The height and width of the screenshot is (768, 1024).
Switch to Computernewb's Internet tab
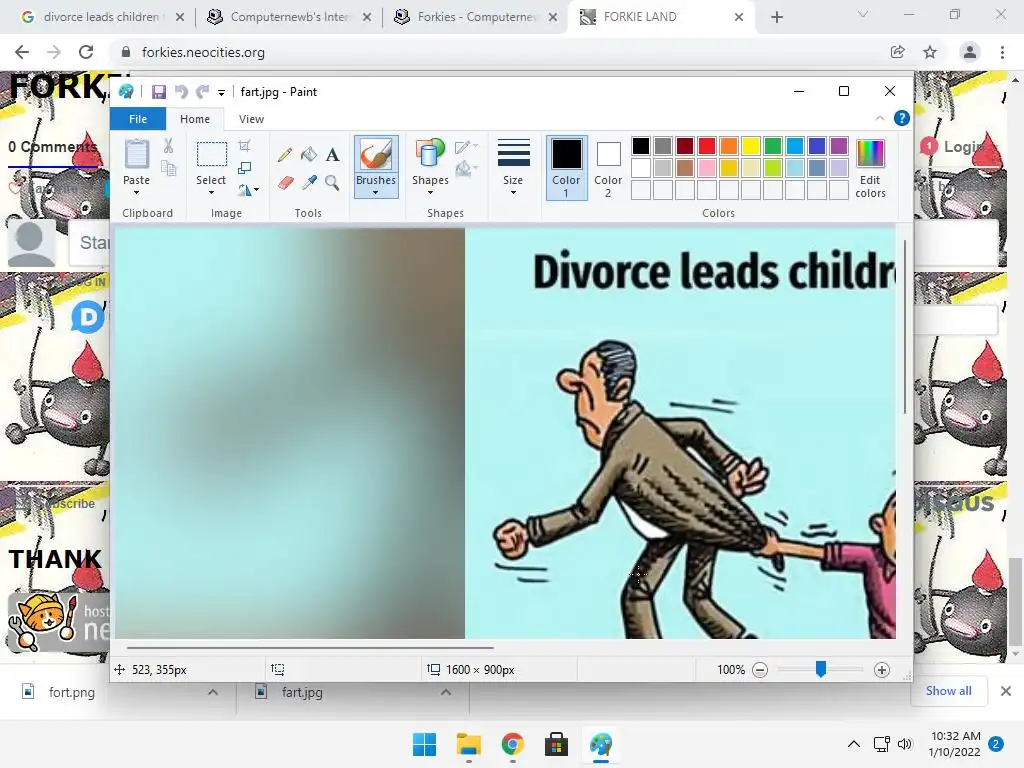pos(287,17)
